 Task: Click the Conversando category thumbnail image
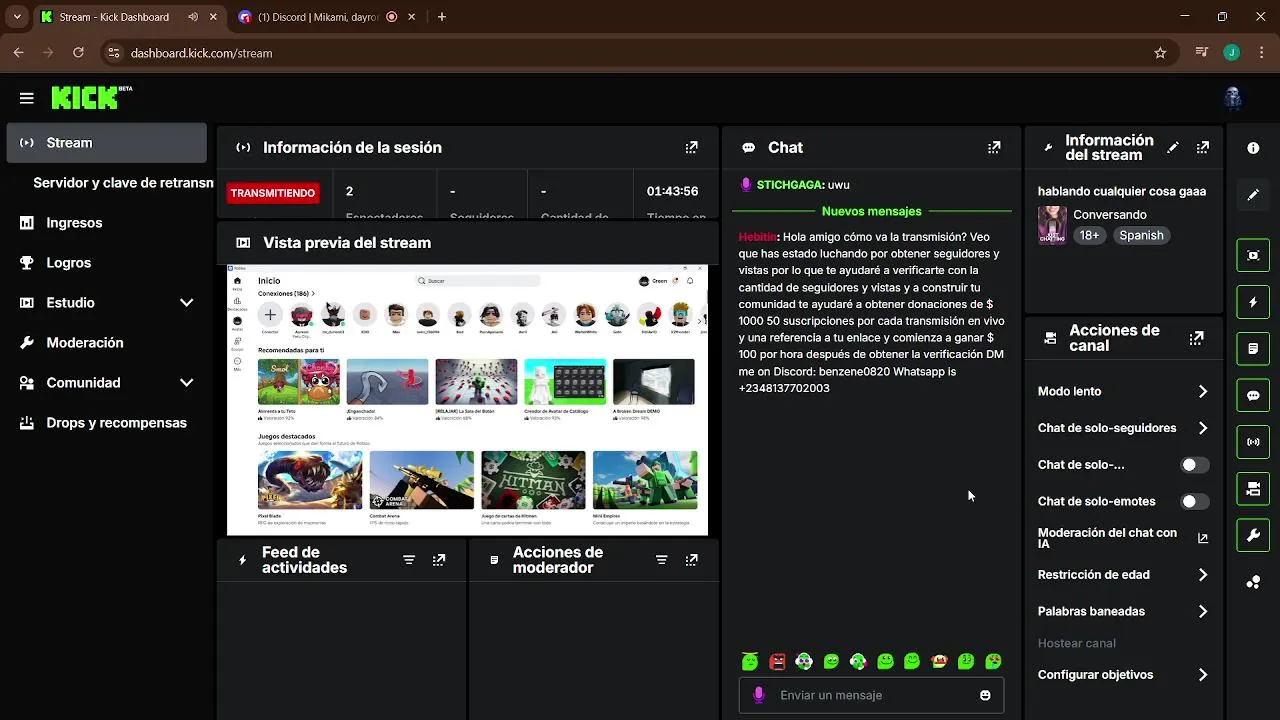(x=1052, y=225)
